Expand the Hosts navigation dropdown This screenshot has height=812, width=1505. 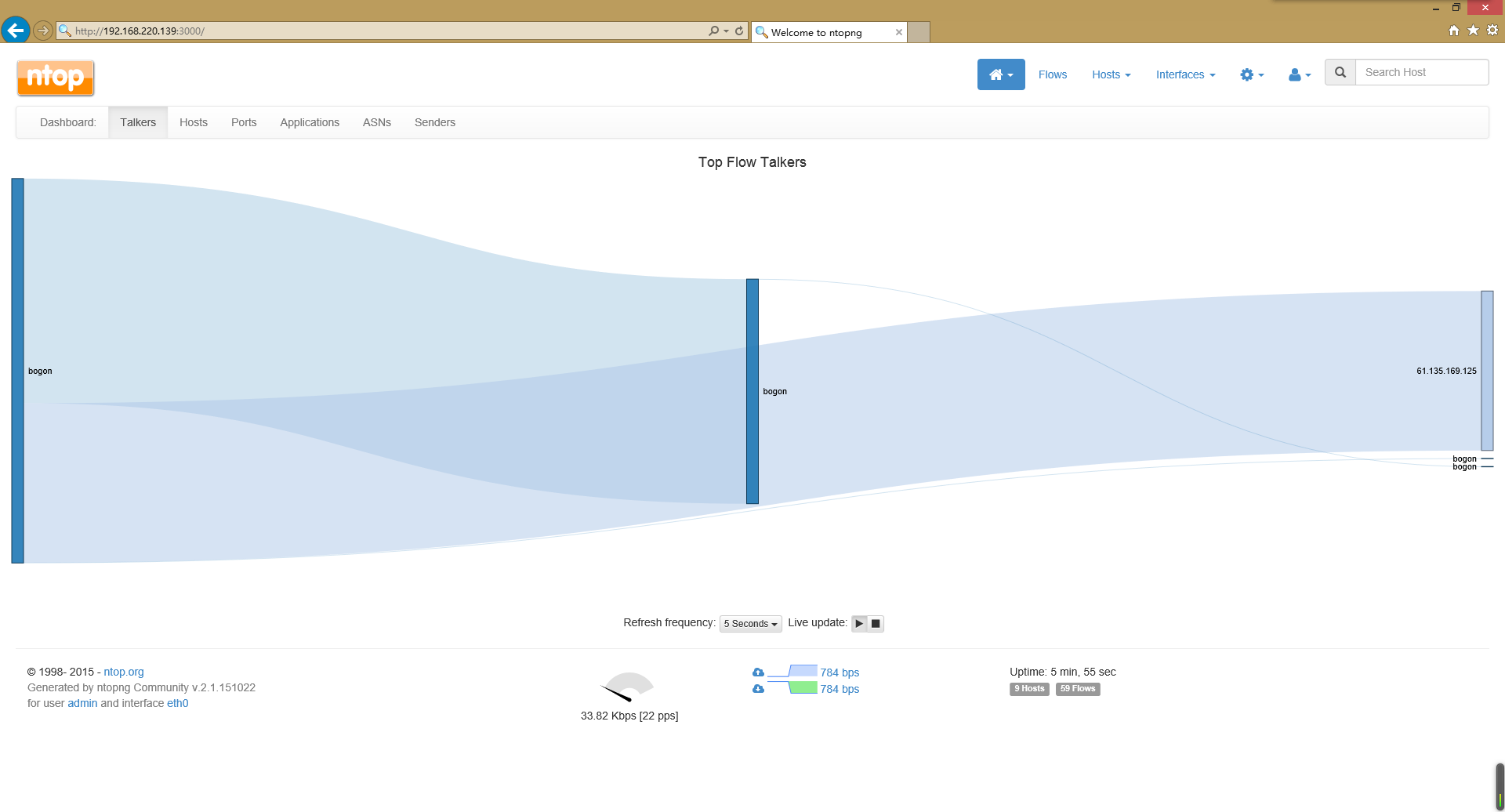pyautogui.click(x=1111, y=74)
